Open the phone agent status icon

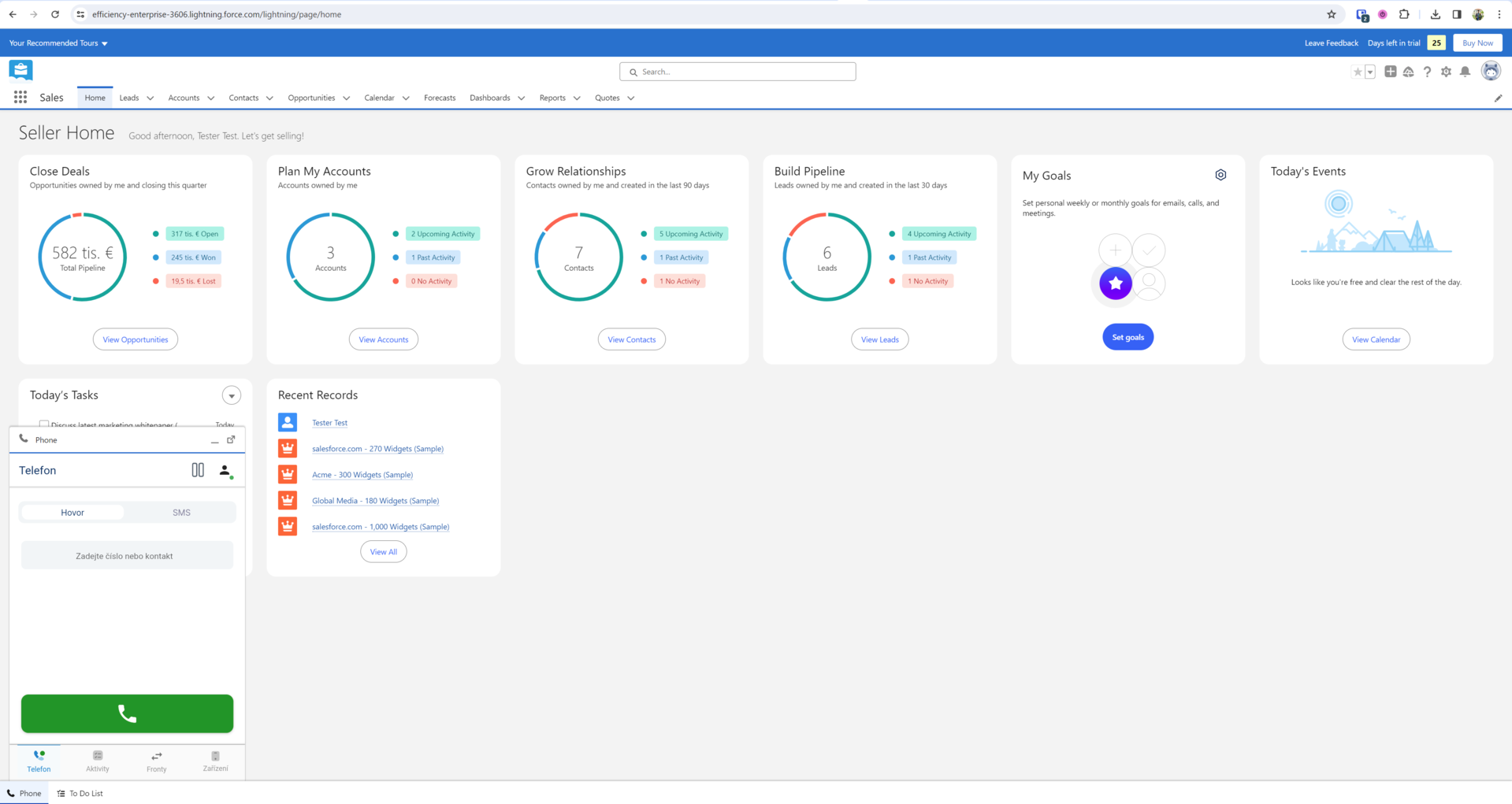click(x=225, y=471)
